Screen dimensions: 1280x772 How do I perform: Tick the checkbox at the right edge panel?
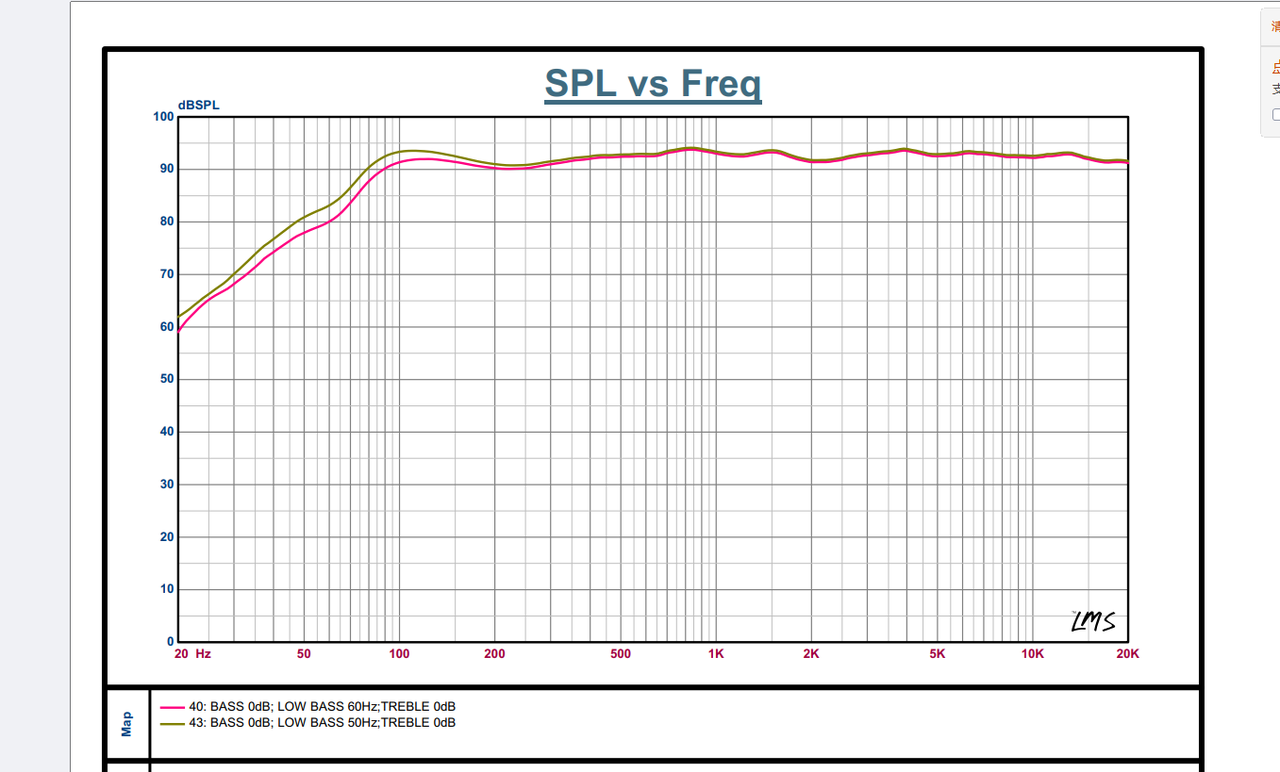click(x=1276, y=115)
